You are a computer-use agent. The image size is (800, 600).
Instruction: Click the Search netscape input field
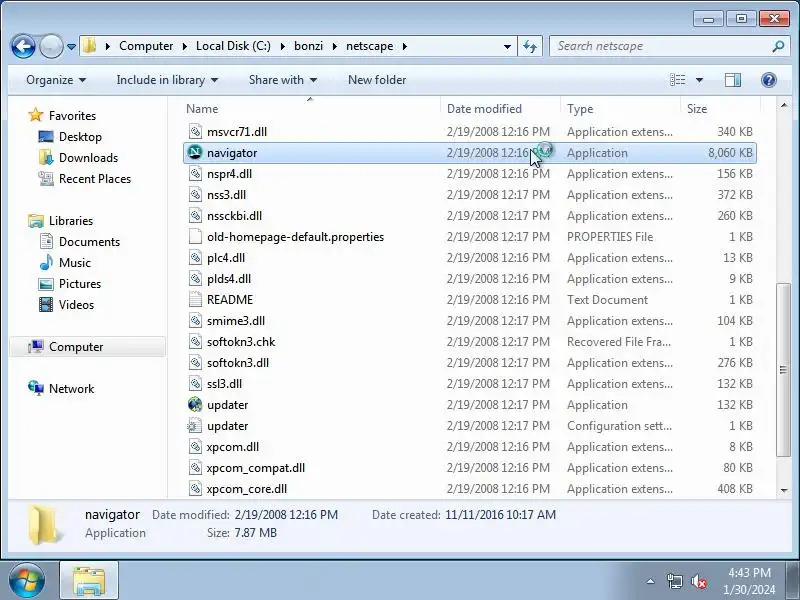coord(662,46)
